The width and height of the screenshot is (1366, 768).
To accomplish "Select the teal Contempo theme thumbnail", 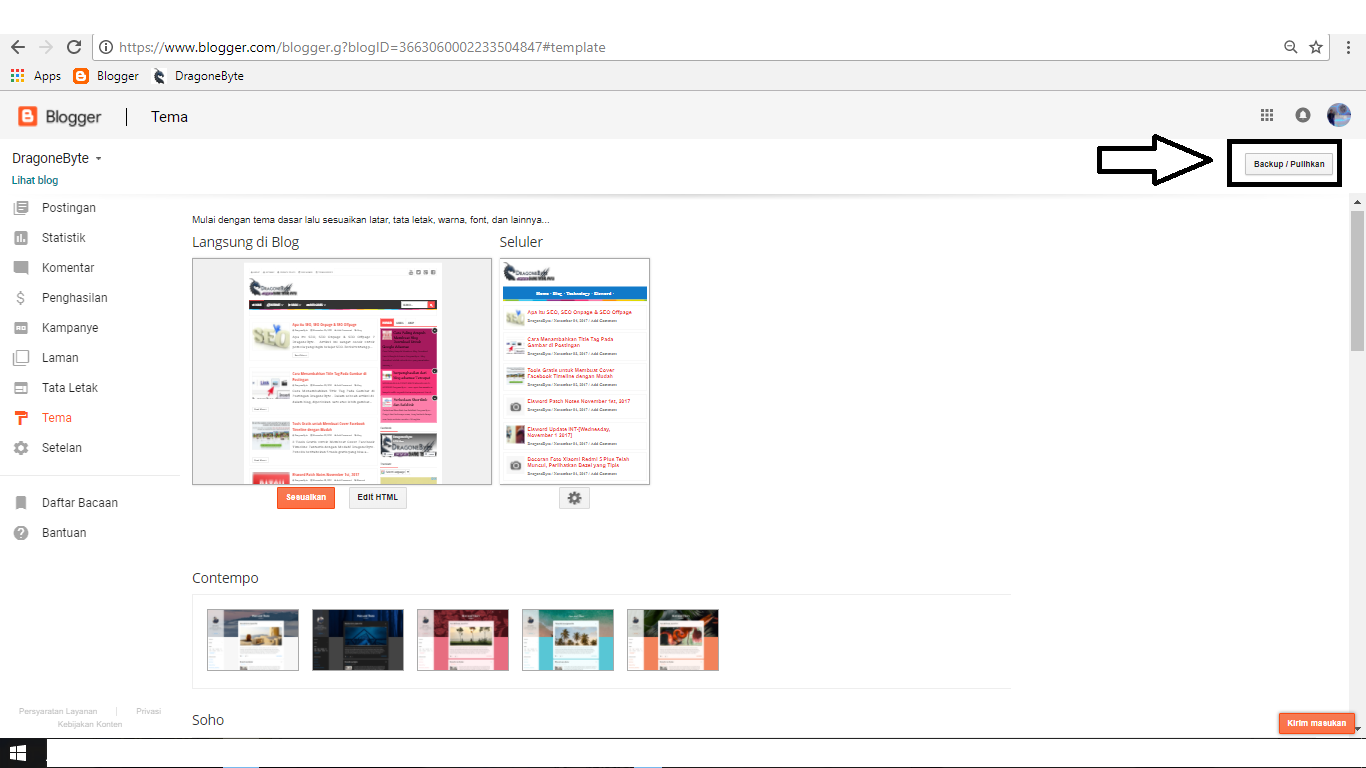I will click(568, 640).
